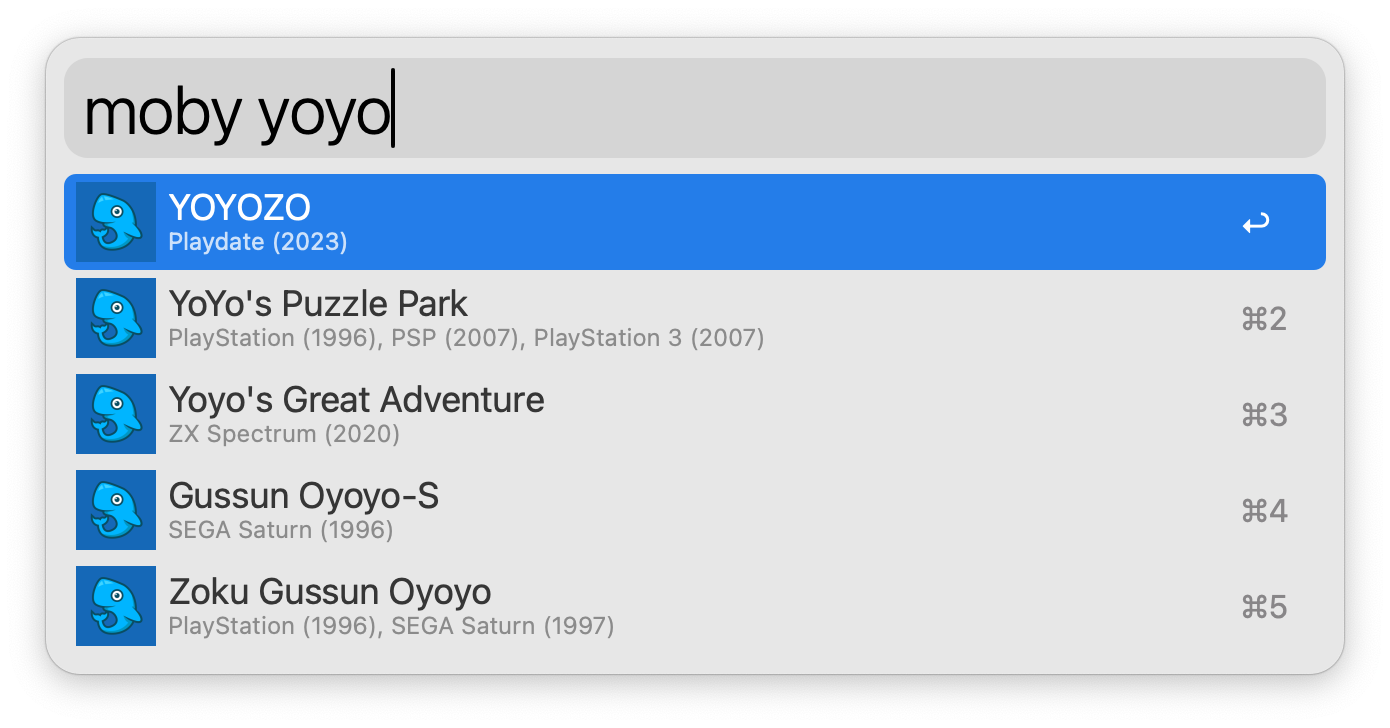Click the PlayStation (1996), SEGA Saturn (1997) subtitle
This screenshot has width=1390, height=728.
(x=391, y=626)
